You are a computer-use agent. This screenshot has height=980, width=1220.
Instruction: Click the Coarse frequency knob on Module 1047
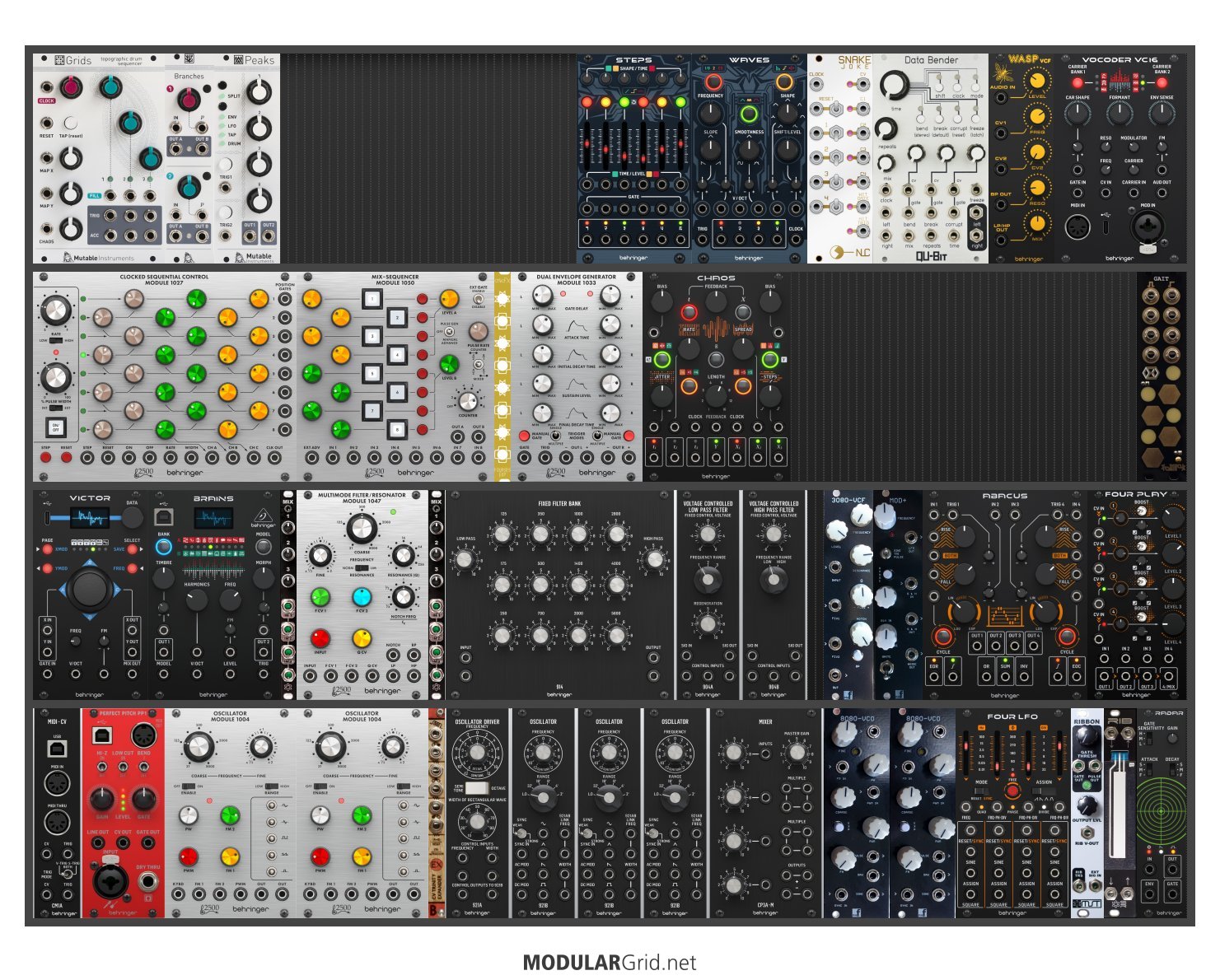tap(362, 530)
